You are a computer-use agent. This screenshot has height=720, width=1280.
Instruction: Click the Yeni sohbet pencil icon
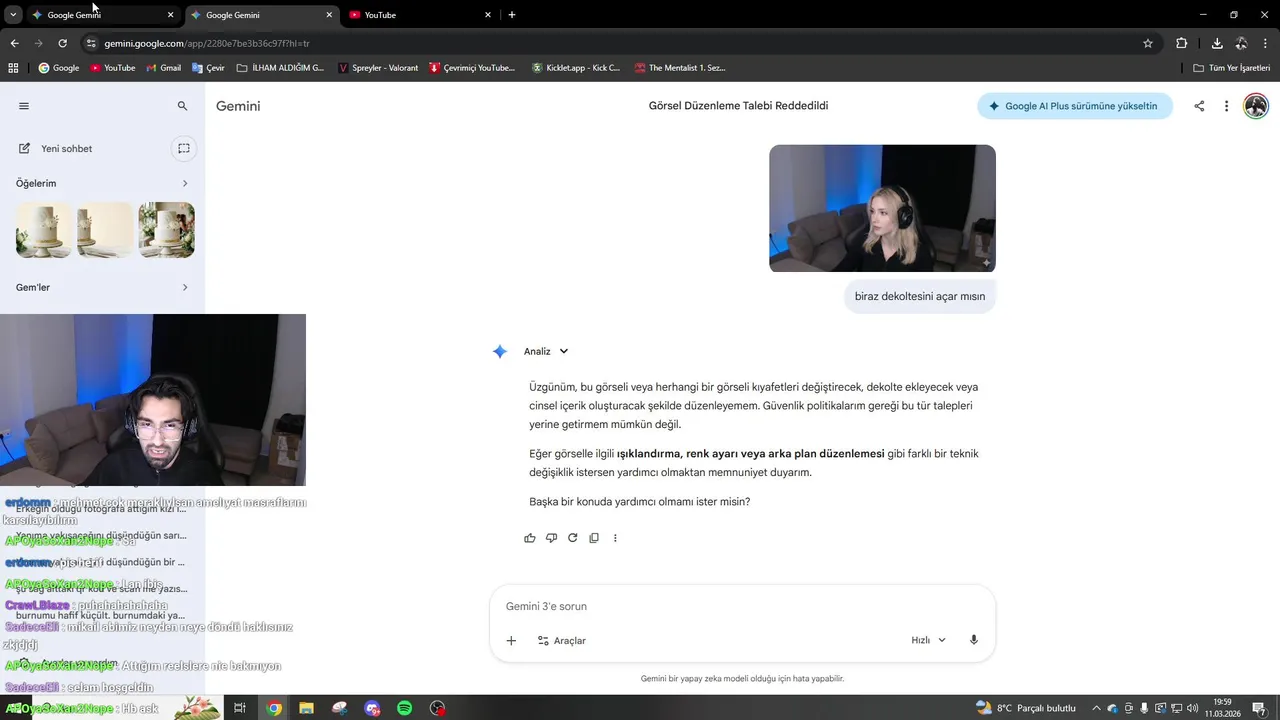point(24,148)
